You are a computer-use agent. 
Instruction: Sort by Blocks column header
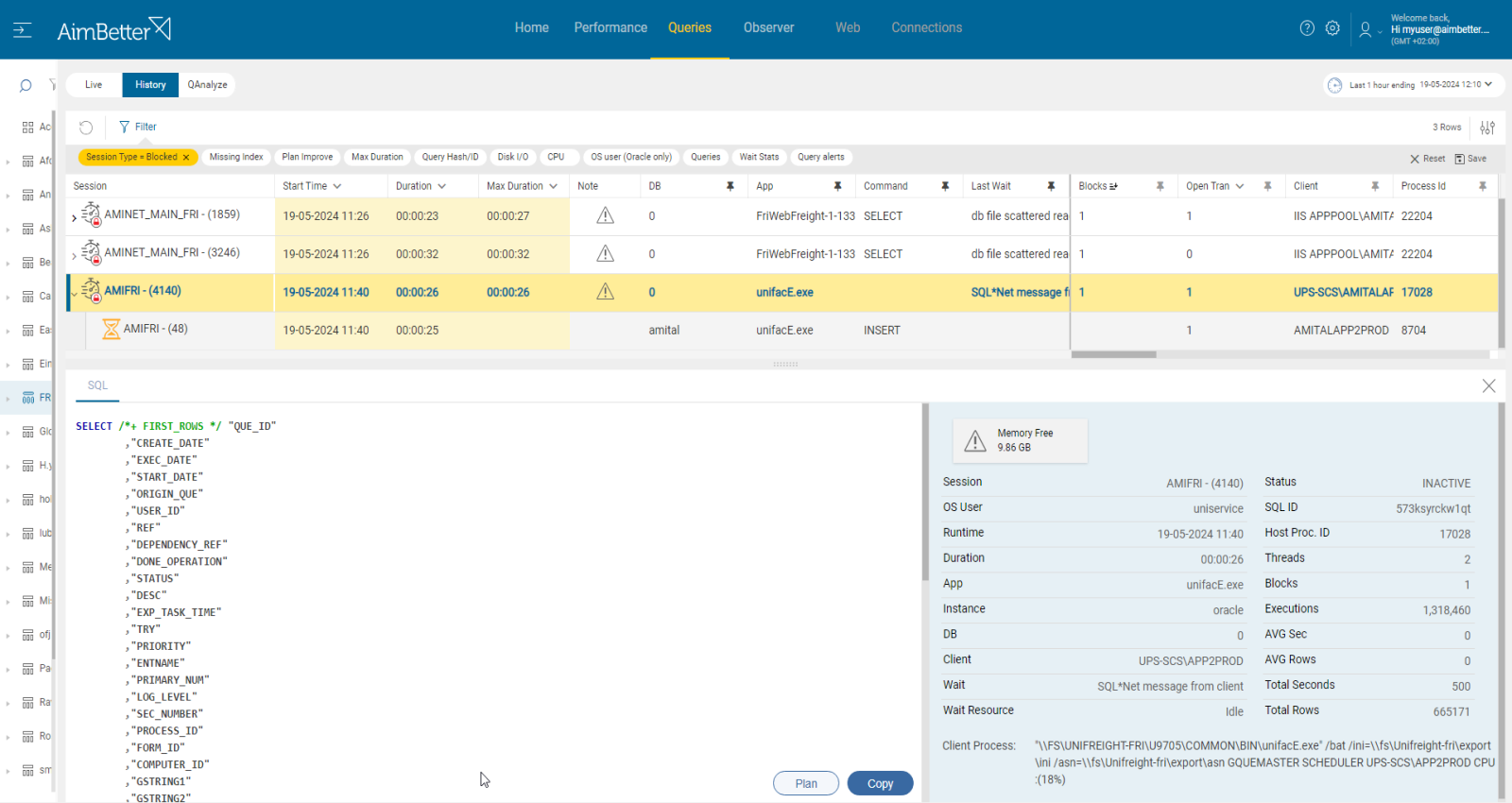point(1098,186)
